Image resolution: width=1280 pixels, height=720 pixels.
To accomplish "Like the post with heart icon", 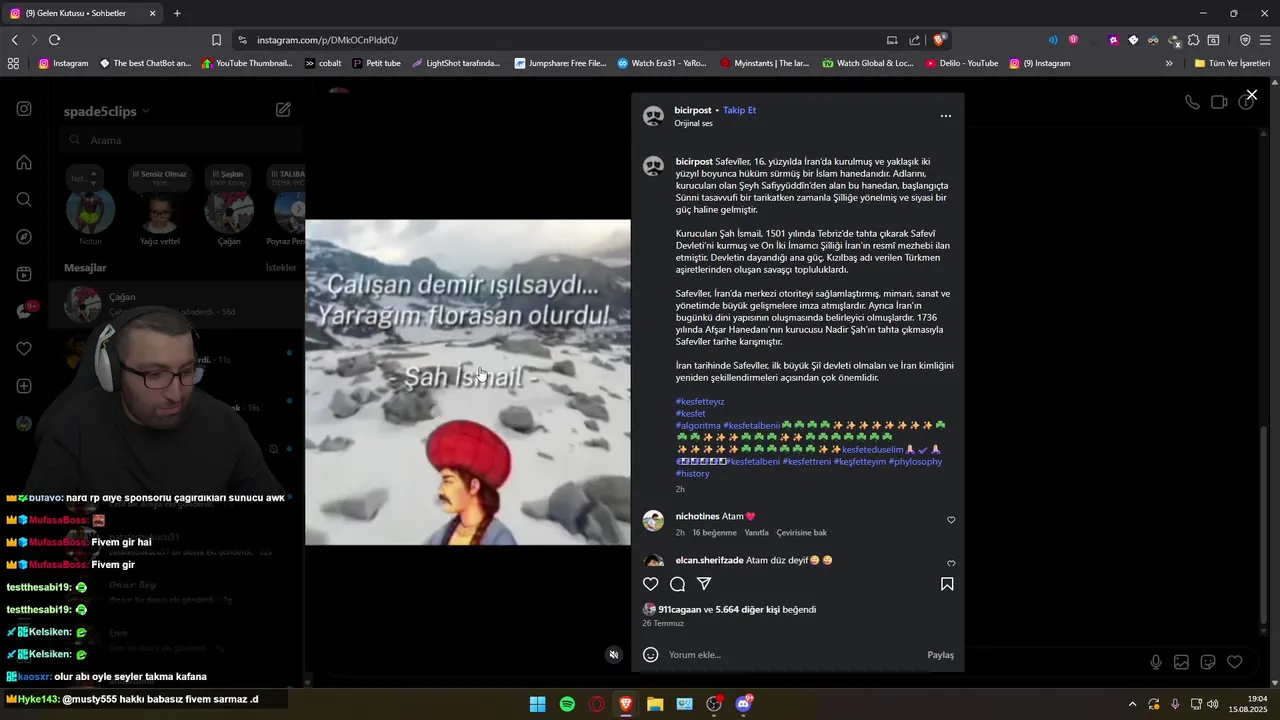I will 651,584.
